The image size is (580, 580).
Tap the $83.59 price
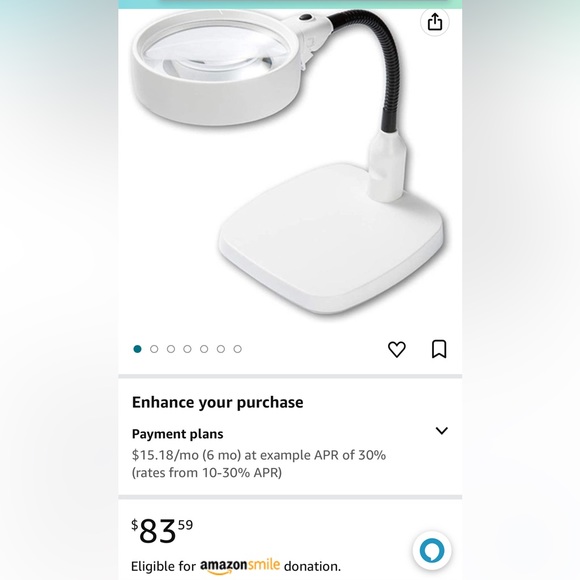pos(162,530)
